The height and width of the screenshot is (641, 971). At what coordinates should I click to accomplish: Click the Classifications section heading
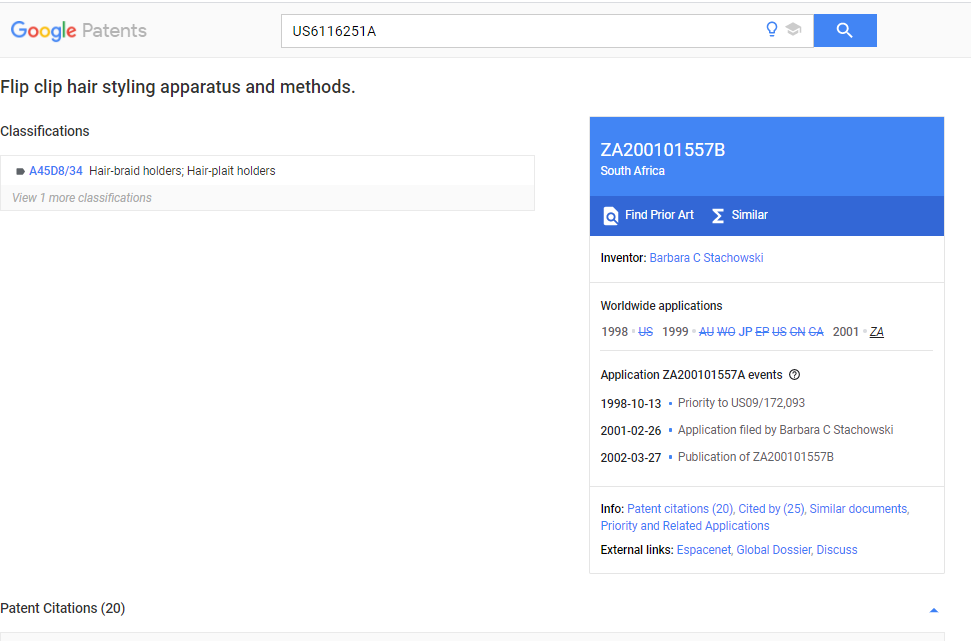click(45, 131)
